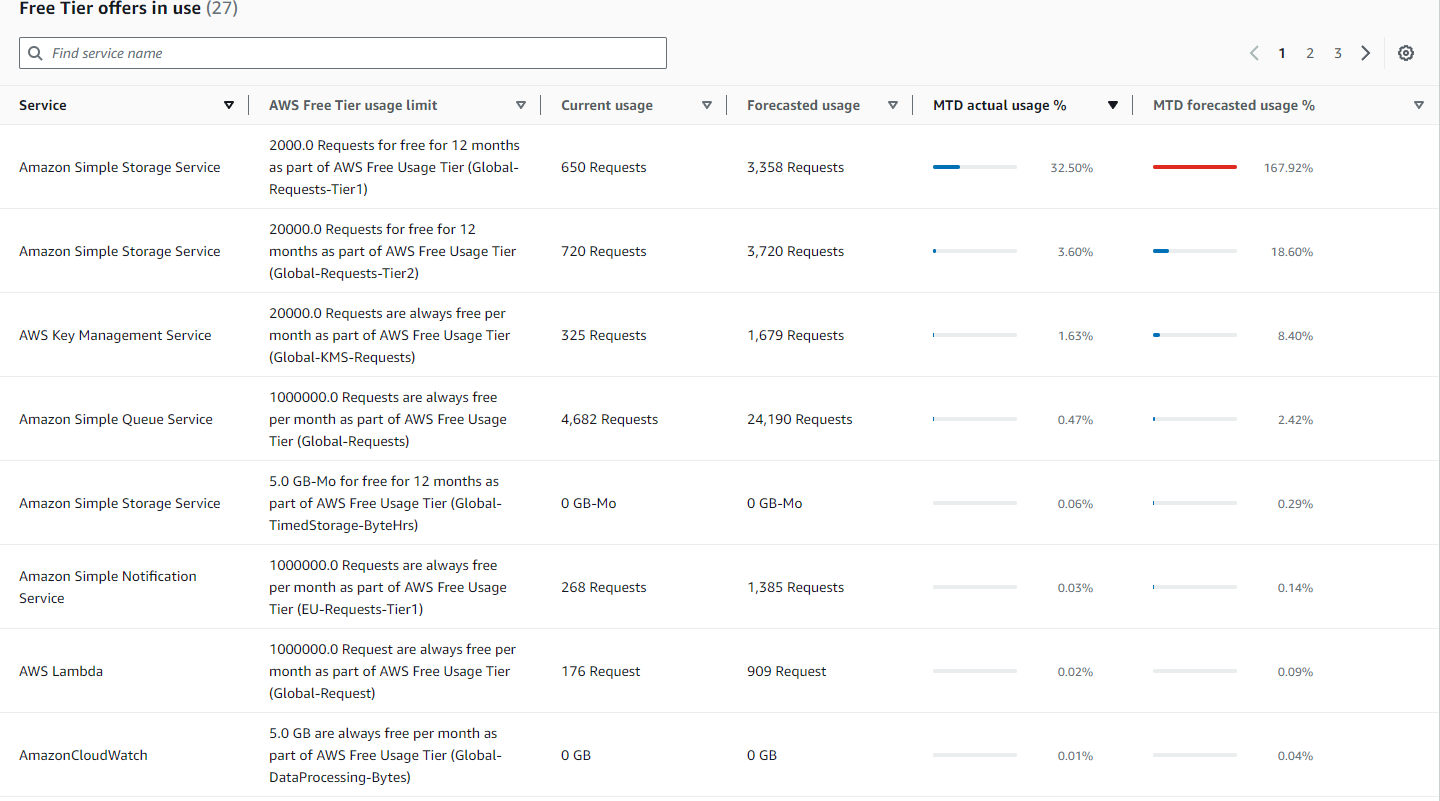This screenshot has width=1440, height=801.
Task: Click the Global-Requests-Tier2 usage limit description
Action: [393, 251]
